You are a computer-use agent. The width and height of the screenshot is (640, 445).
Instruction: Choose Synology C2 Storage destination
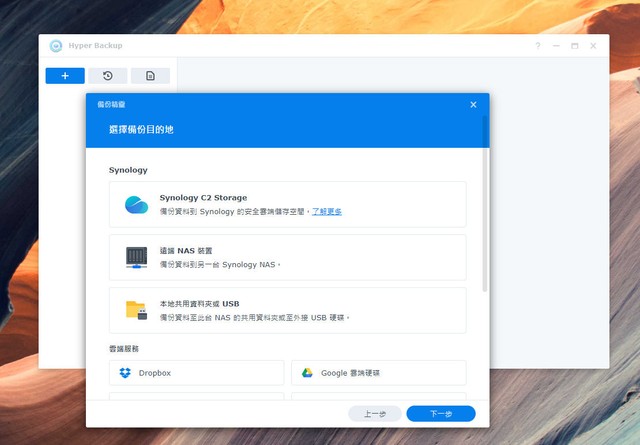click(288, 205)
